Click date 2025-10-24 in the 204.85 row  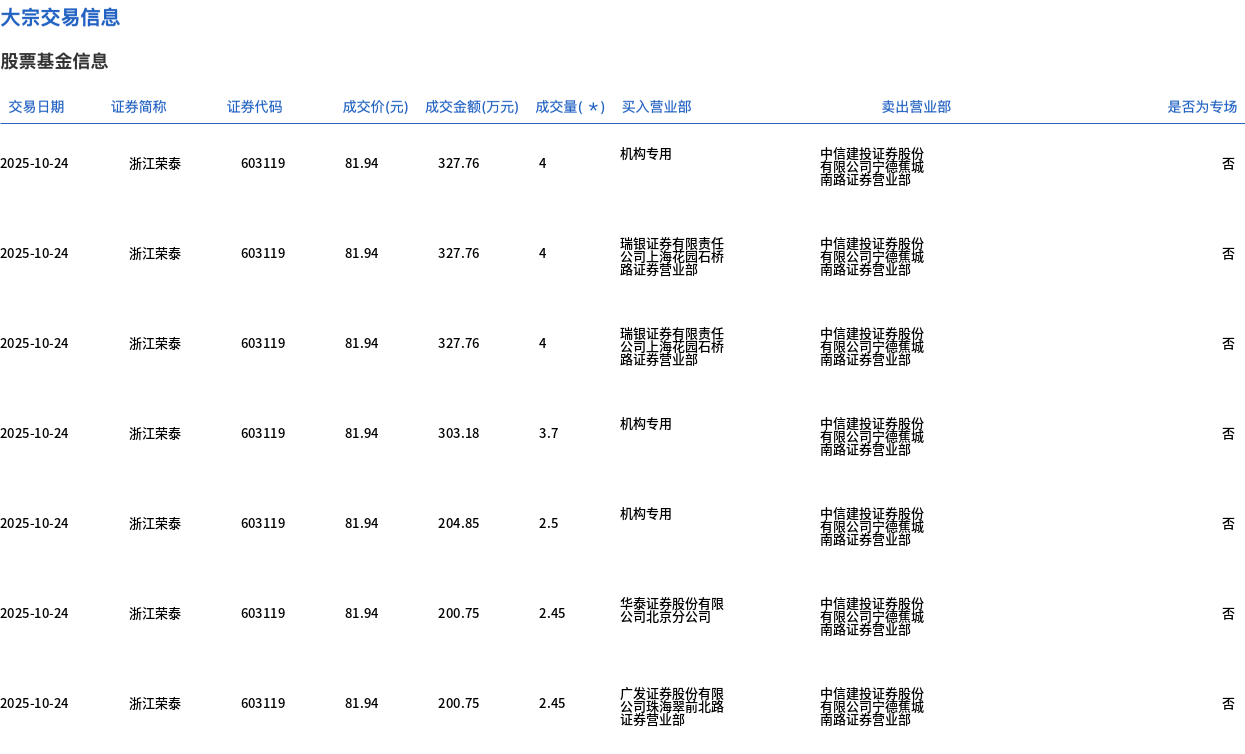(x=34, y=524)
